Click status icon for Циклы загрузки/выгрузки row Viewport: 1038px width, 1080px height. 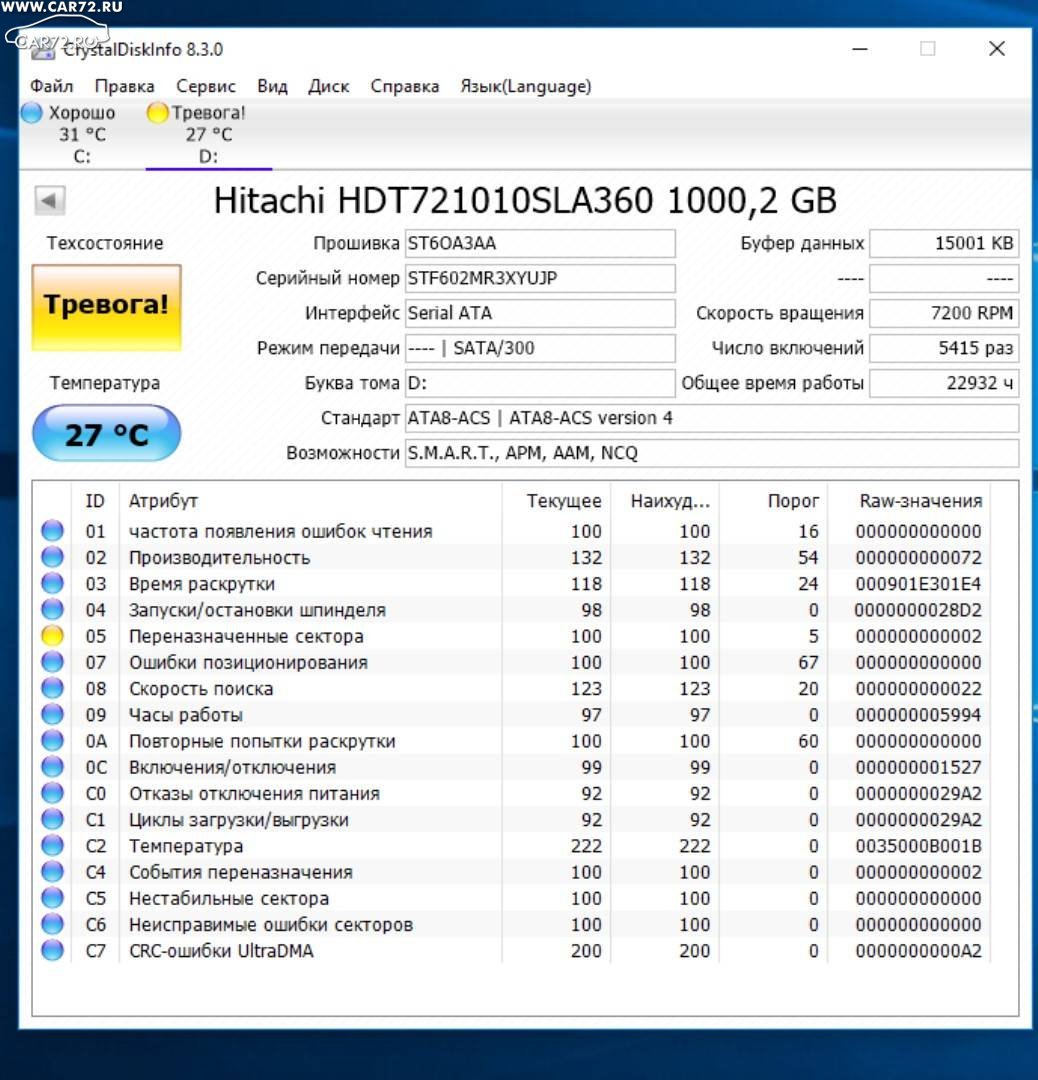click(52, 819)
